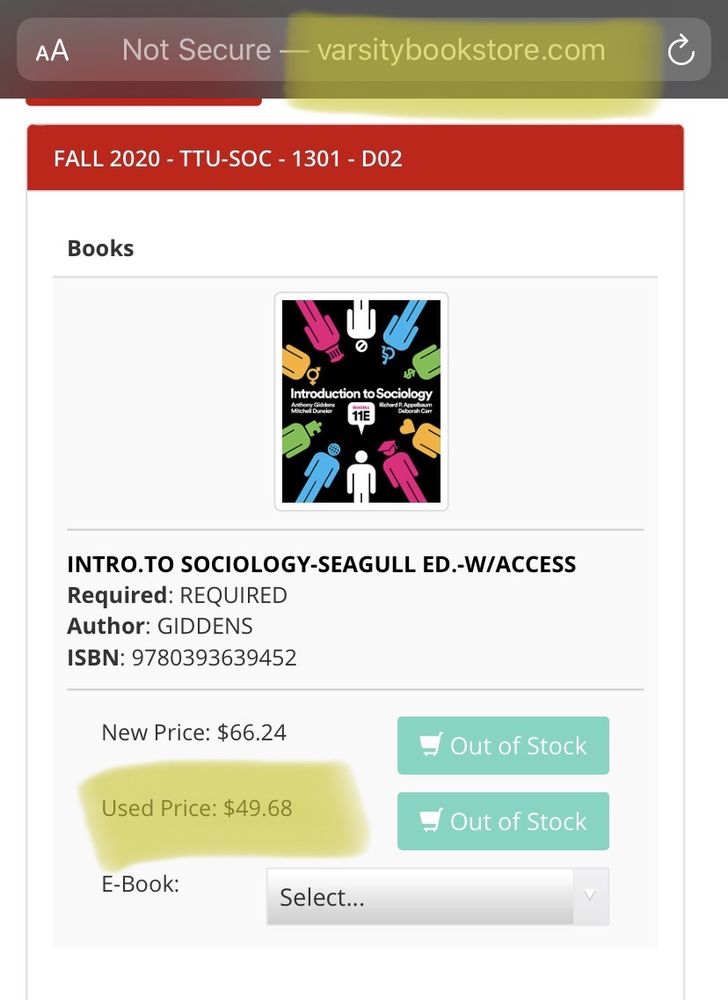Open the E-Book Select dropdown
The height and width of the screenshot is (1000, 728).
click(x=420, y=897)
